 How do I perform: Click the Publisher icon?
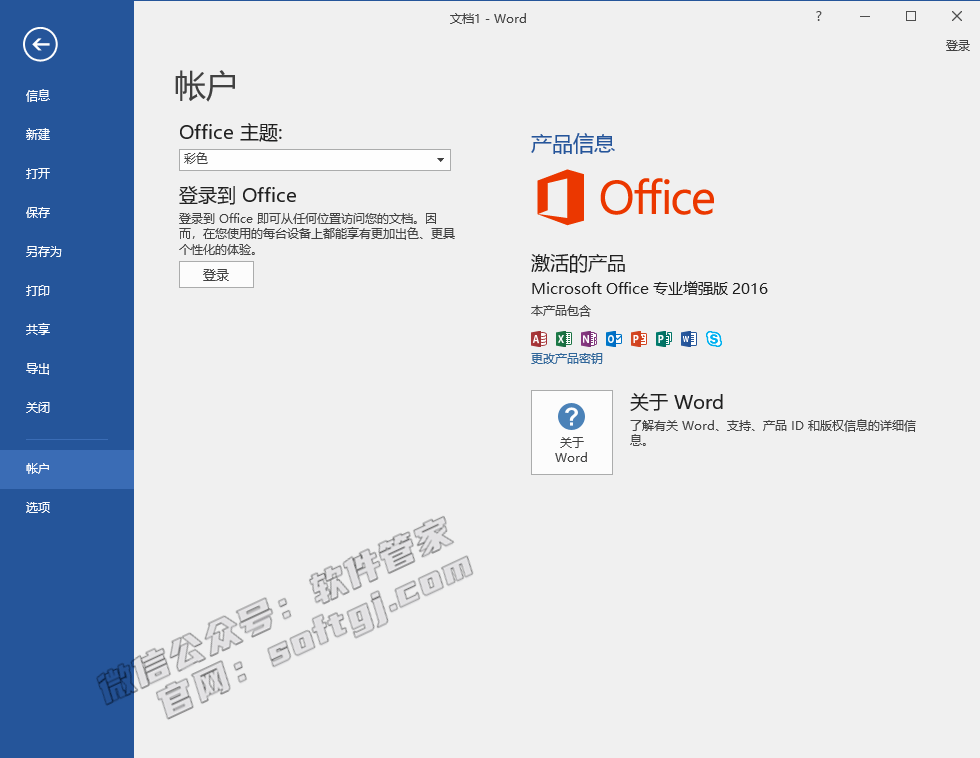[664, 339]
